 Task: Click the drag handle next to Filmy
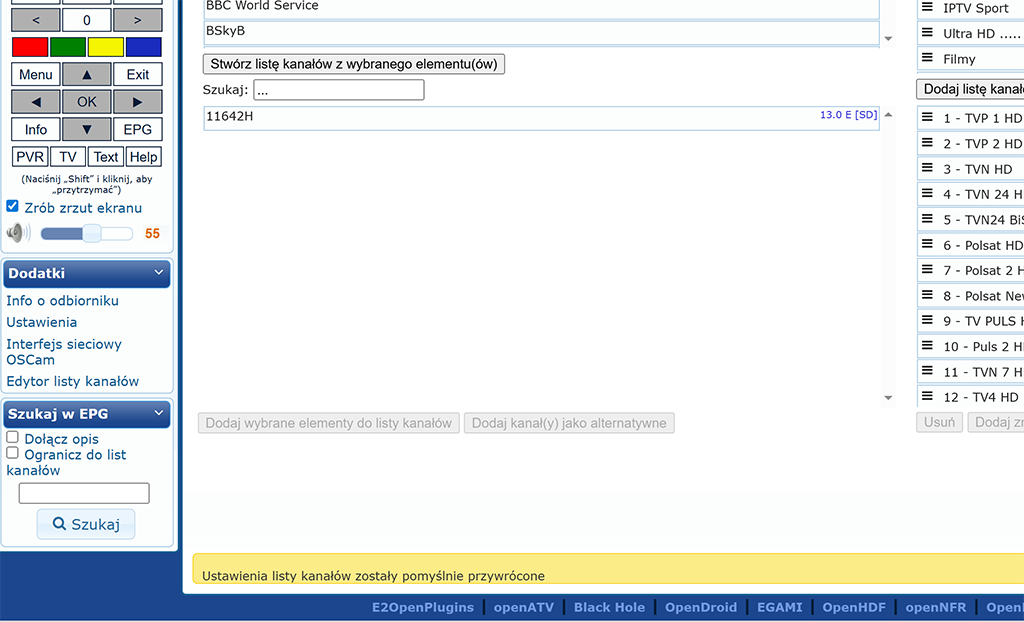(x=927, y=59)
